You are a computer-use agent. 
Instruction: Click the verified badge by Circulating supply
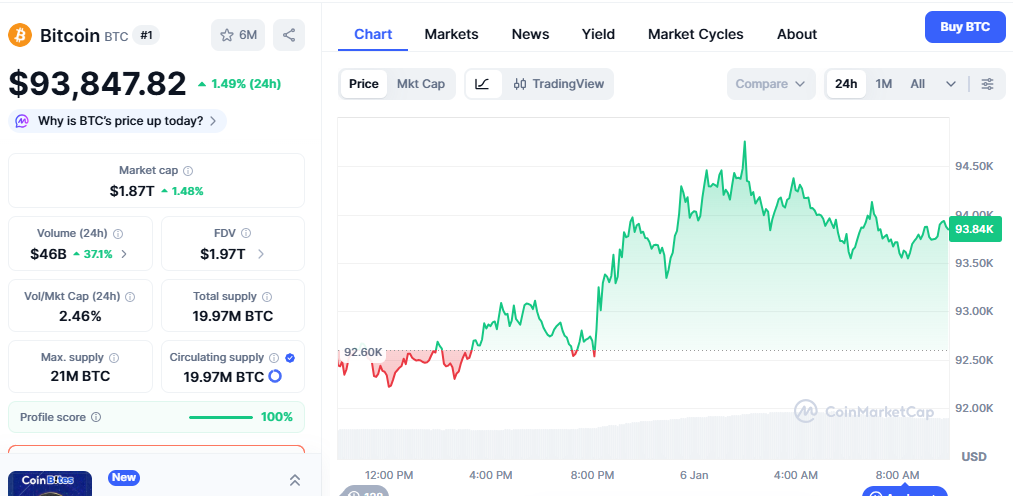290,358
